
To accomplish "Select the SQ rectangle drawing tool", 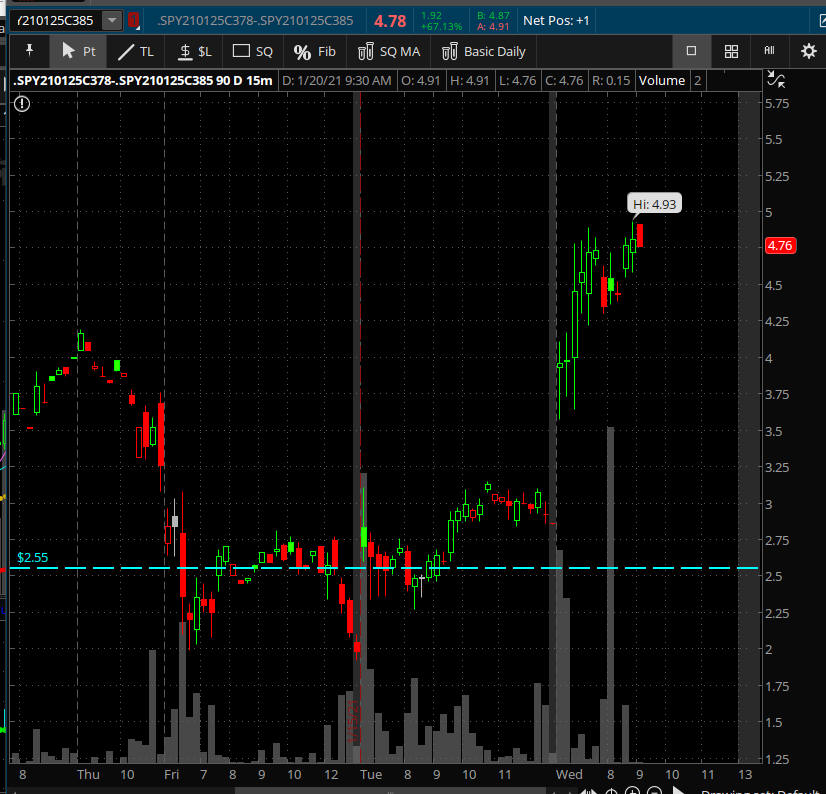I will pyautogui.click(x=252, y=51).
